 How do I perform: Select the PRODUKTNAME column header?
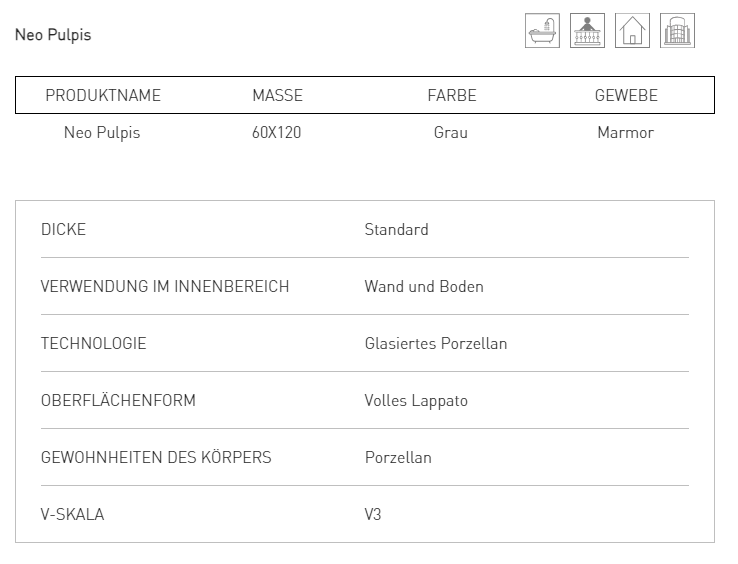103,95
